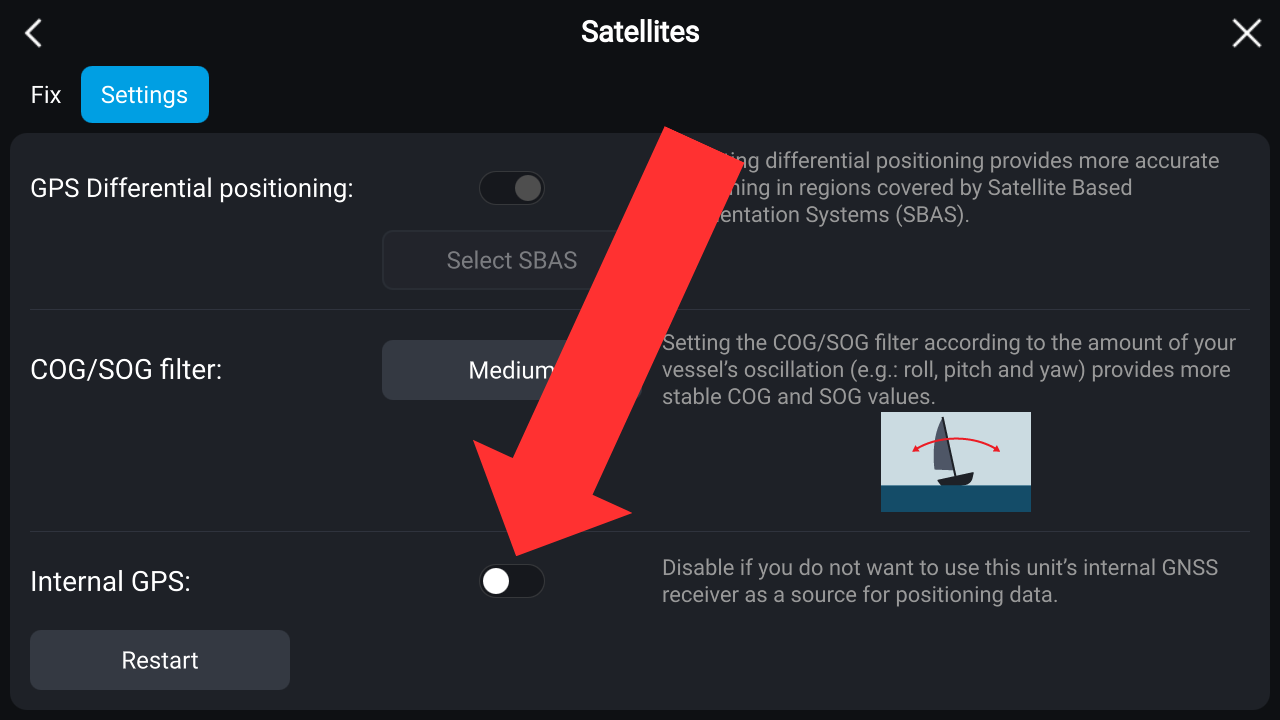Select the Settings tab
The image size is (1280, 720).
point(145,95)
